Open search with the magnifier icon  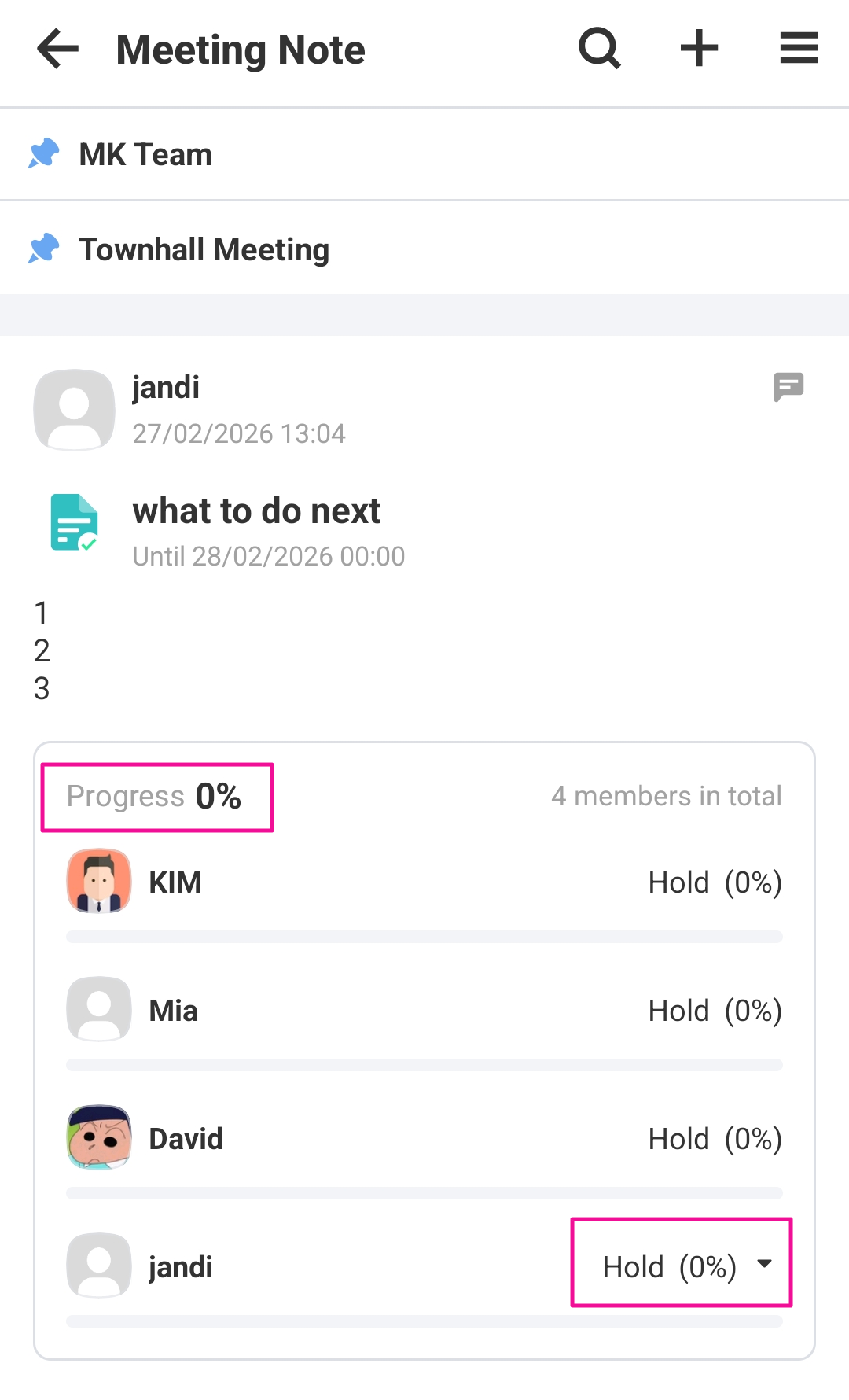coord(600,49)
